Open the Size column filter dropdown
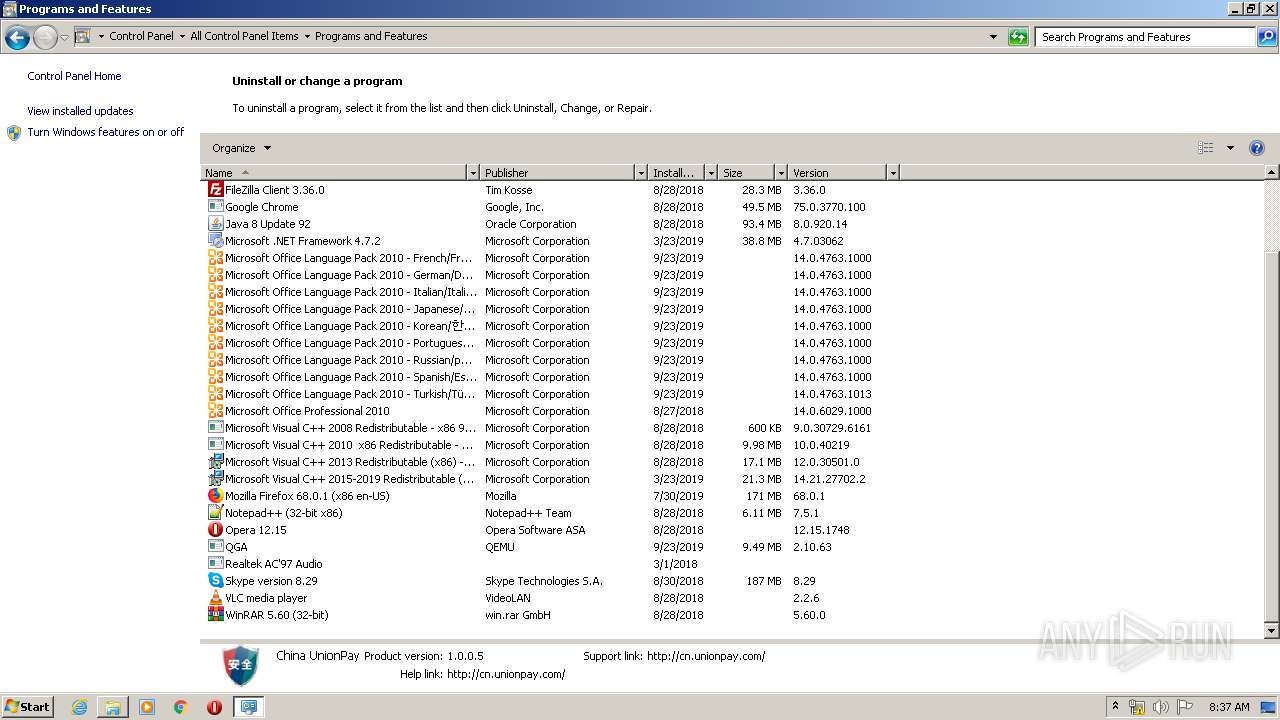 point(781,173)
